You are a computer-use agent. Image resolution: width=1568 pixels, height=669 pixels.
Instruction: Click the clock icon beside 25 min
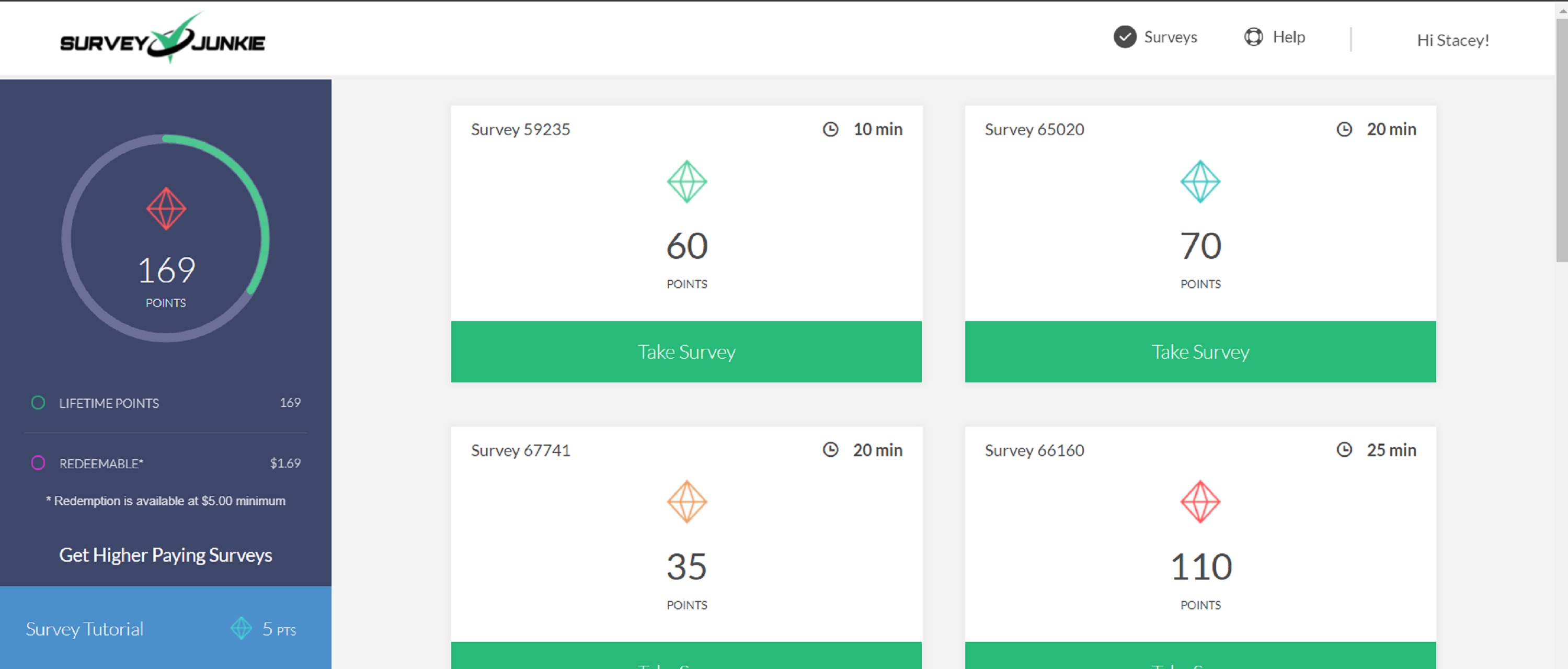[1344, 449]
